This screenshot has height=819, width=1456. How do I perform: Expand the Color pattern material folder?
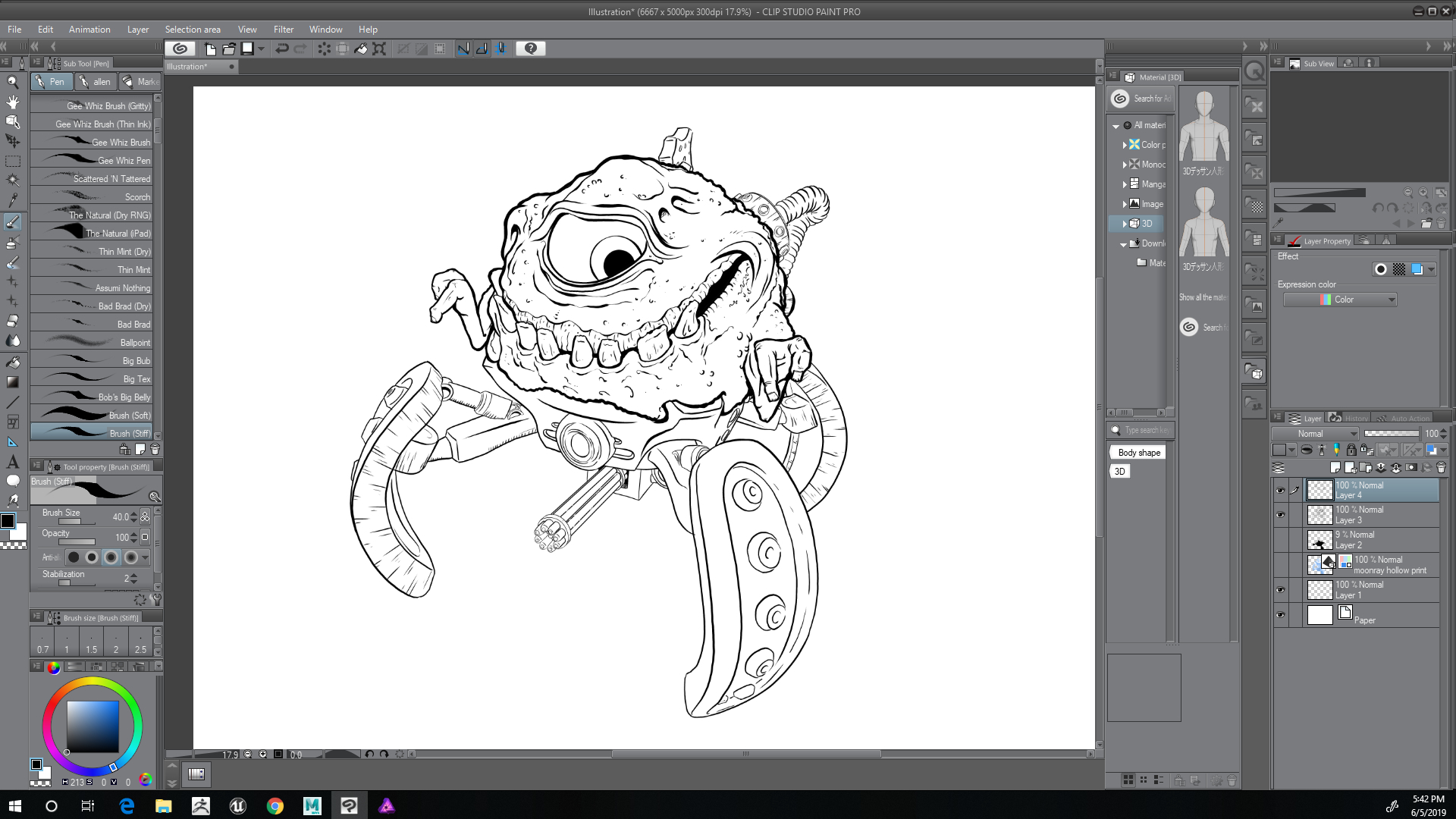pyautogui.click(x=1125, y=145)
